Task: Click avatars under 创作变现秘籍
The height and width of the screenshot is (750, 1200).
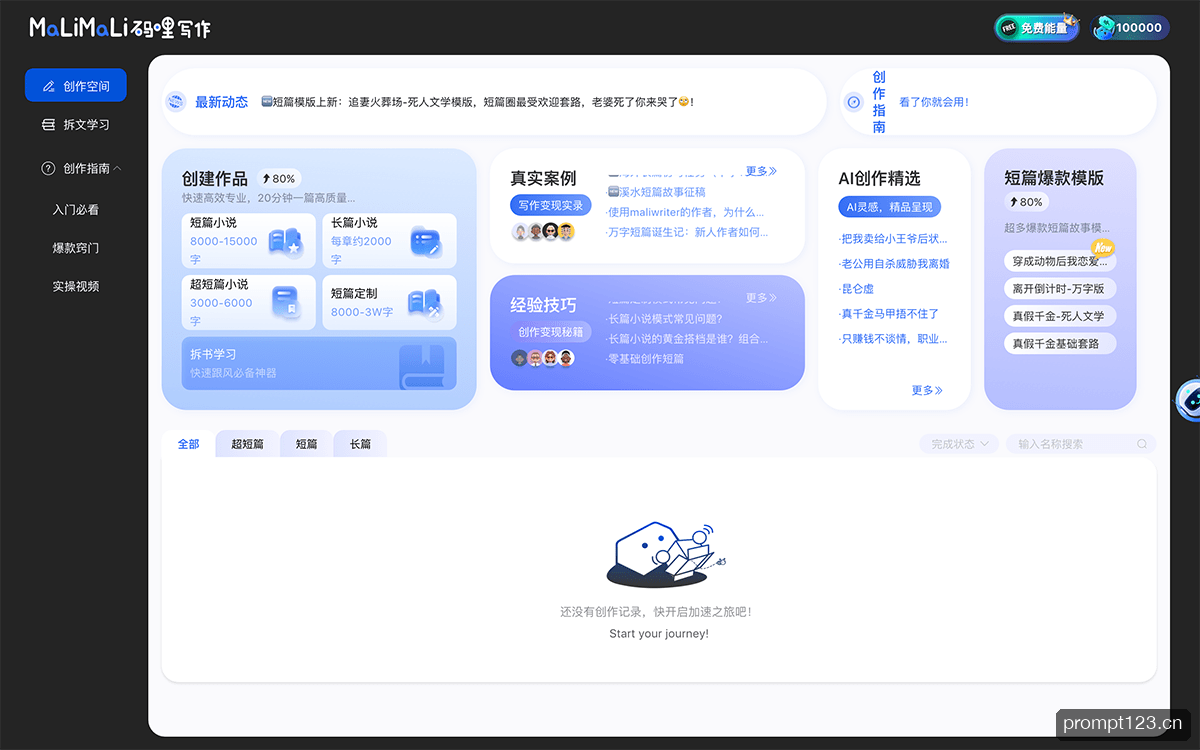Action: tap(543, 357)
